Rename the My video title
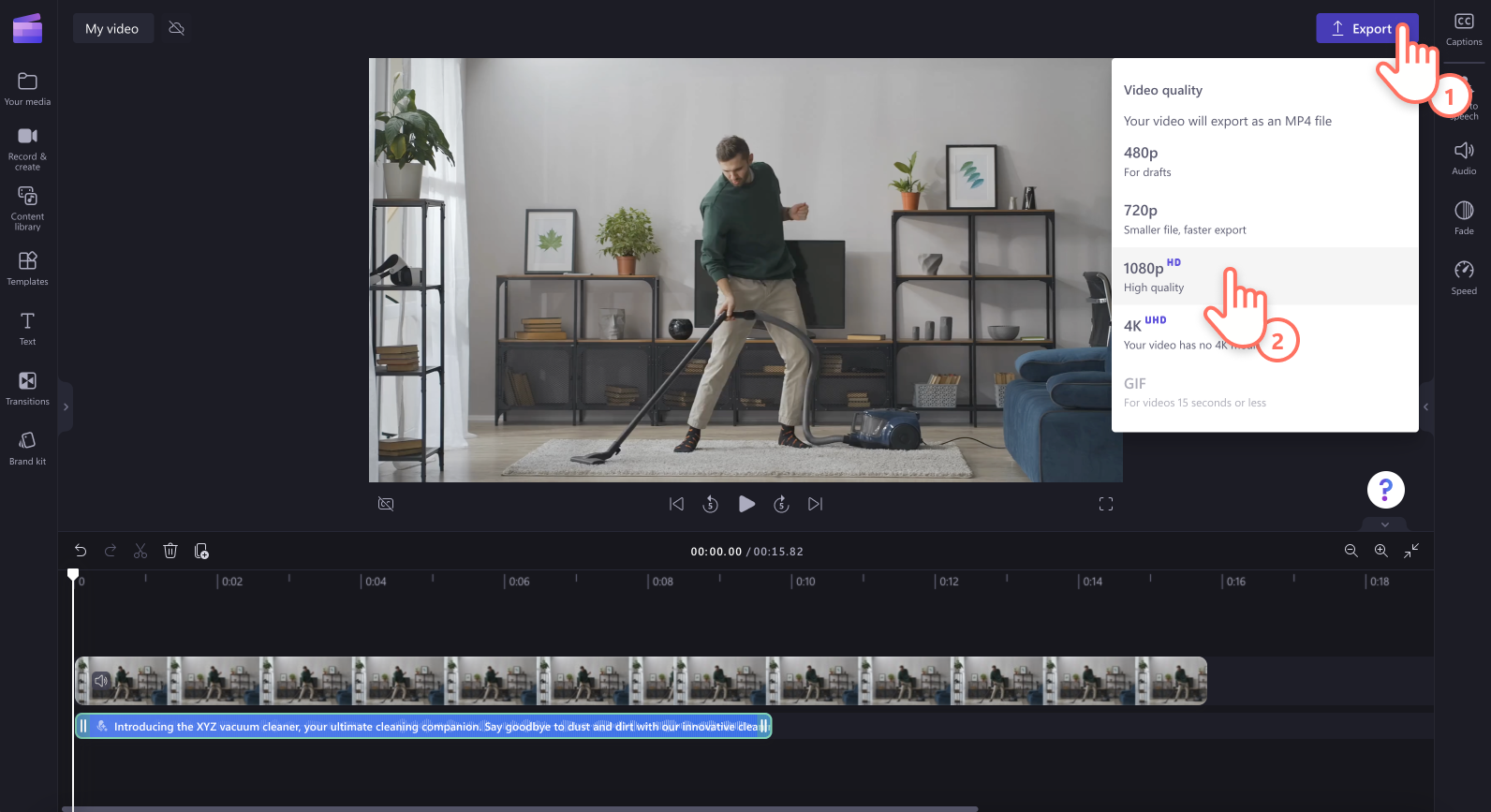1491x812 pixels. coord(112,28)
